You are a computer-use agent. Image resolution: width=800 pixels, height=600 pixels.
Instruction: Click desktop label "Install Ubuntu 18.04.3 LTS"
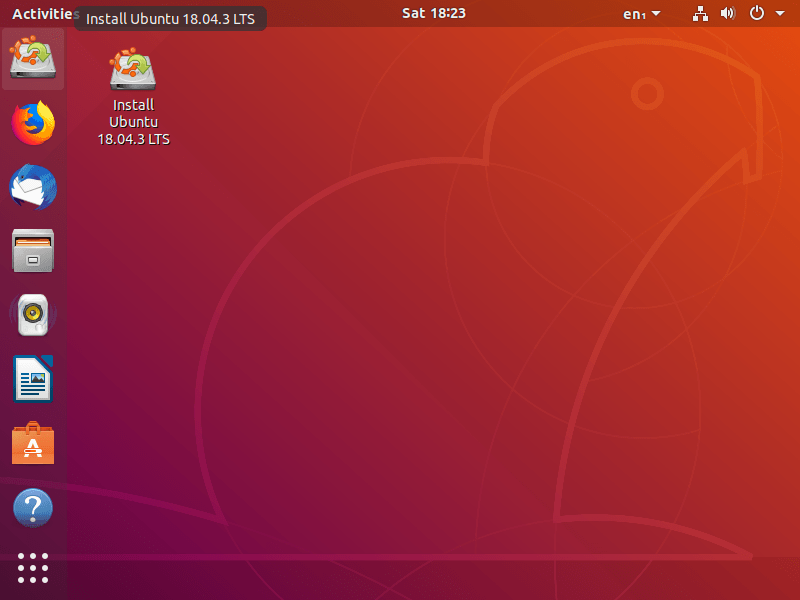133,122
